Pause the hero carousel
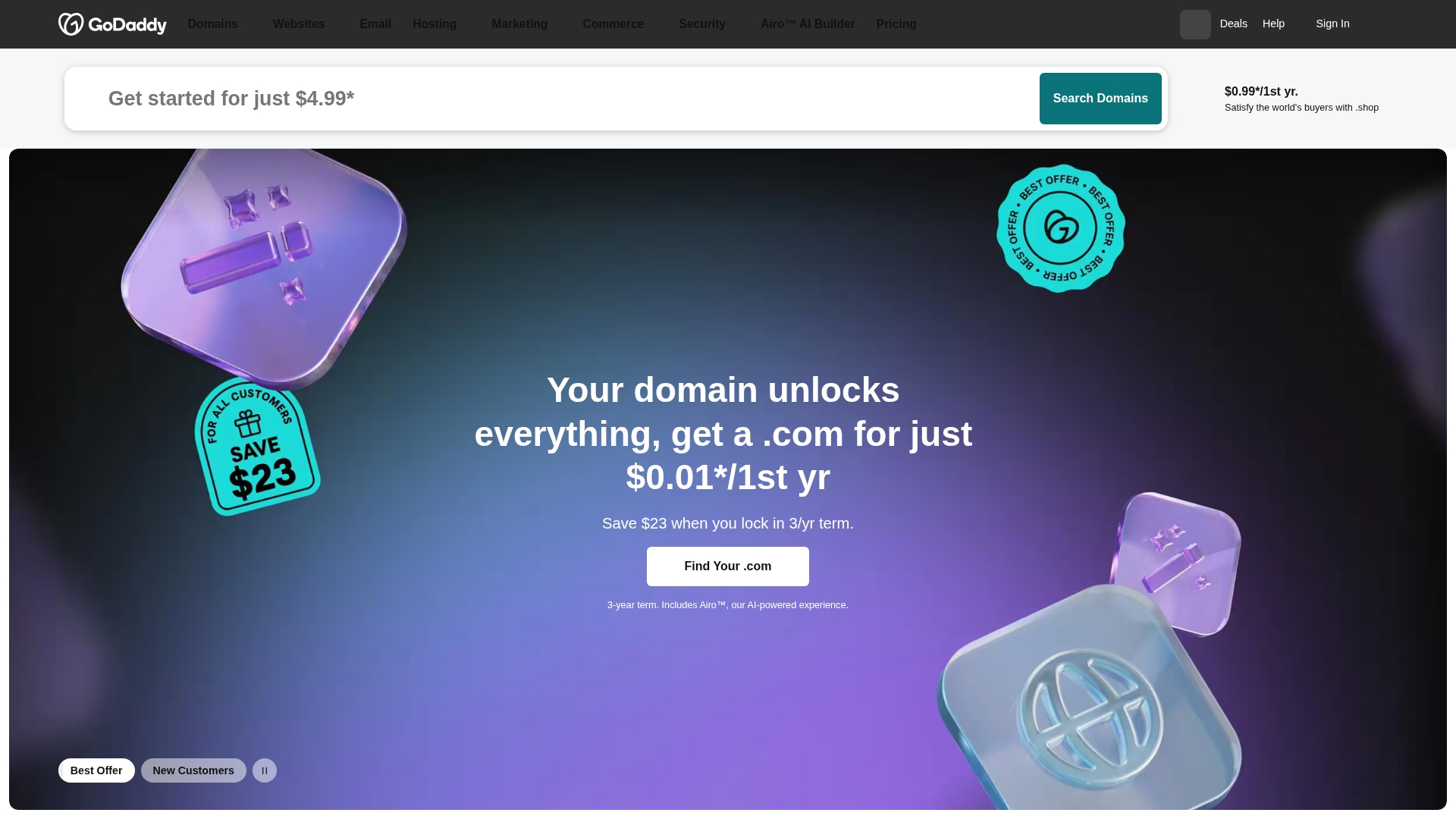This screenshot has width=1456, height=819. [x=265, y=770]
